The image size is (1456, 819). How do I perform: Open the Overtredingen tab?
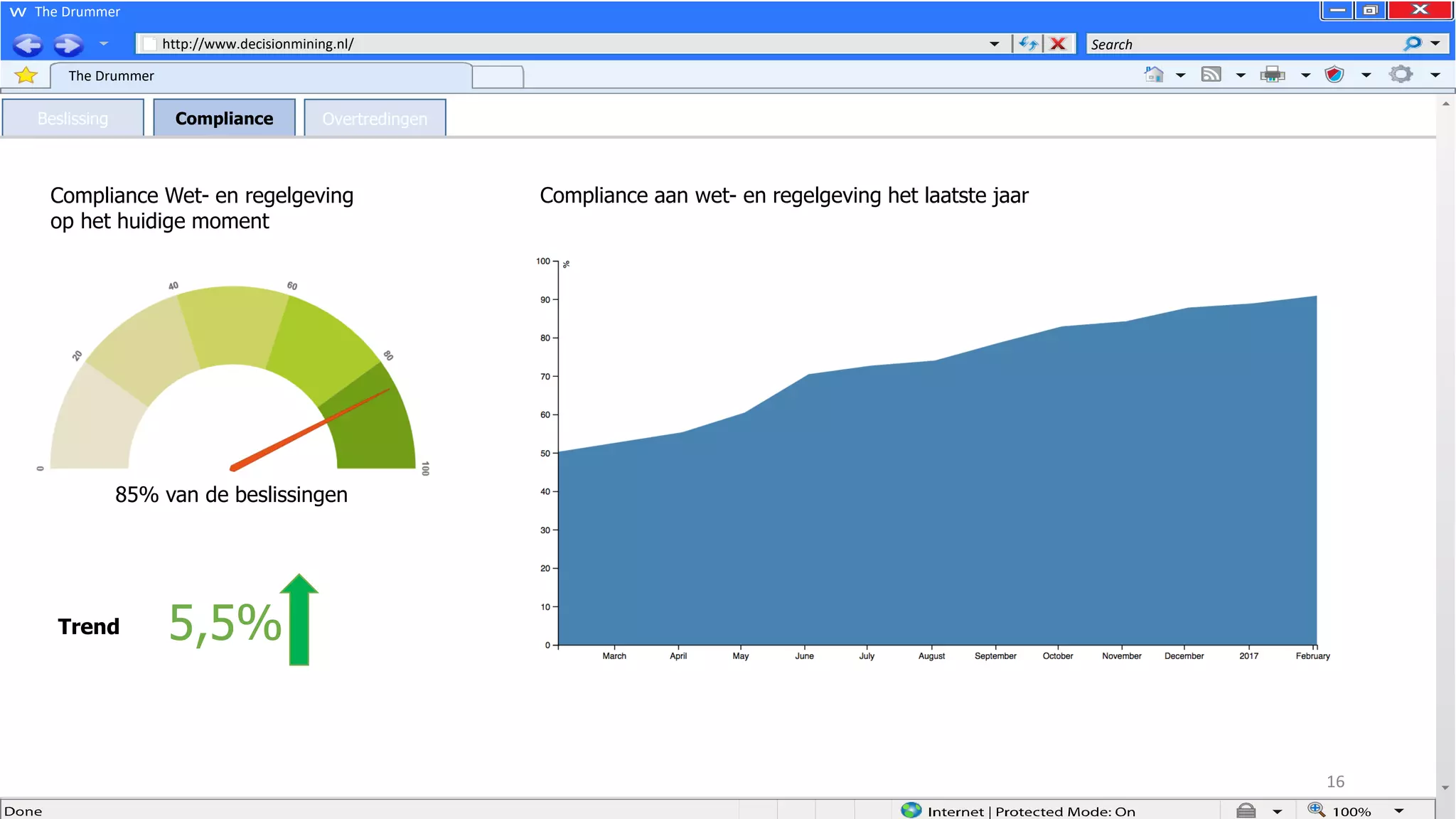[375, 118]
